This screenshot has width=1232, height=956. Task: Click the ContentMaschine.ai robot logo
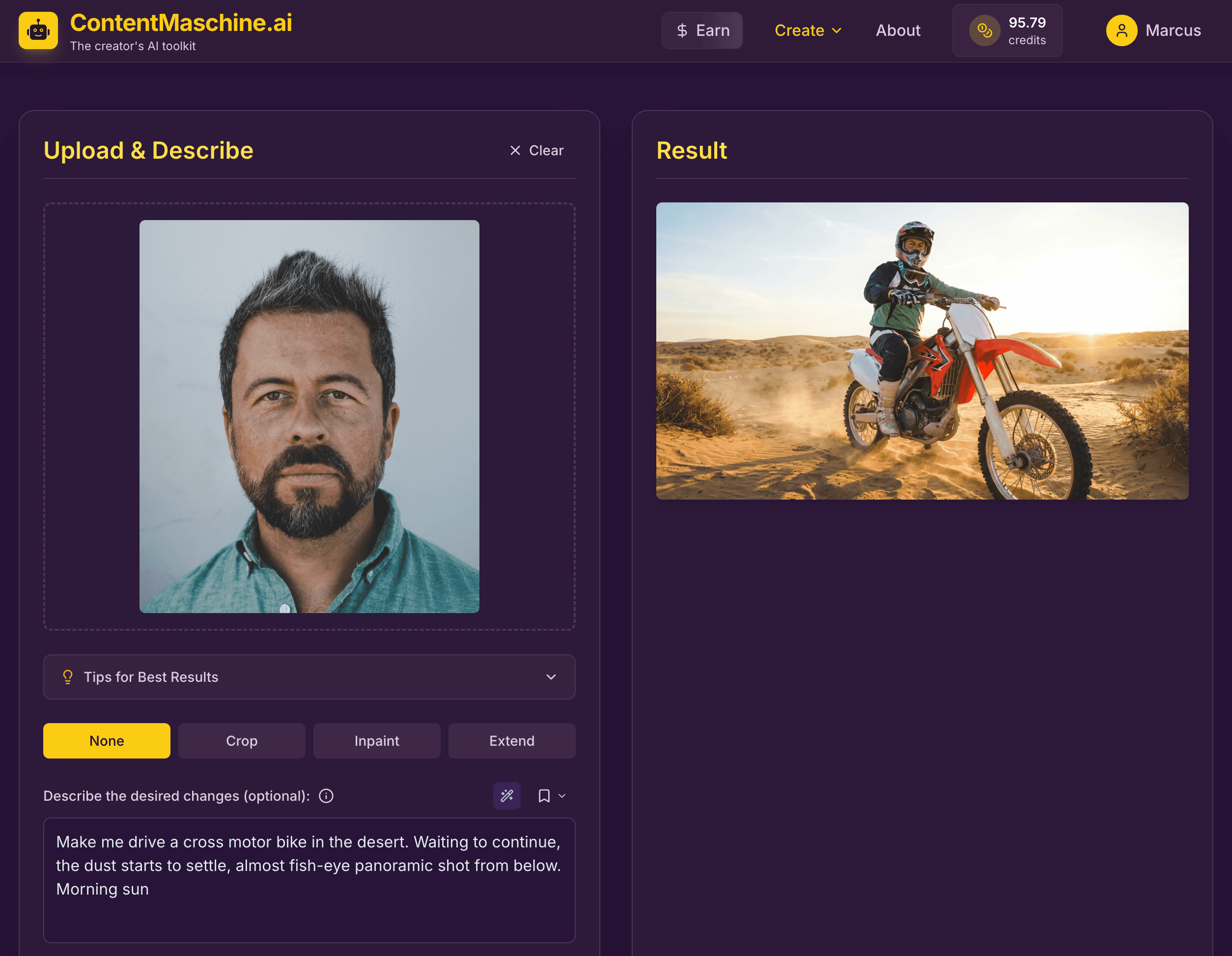[38, 30]
